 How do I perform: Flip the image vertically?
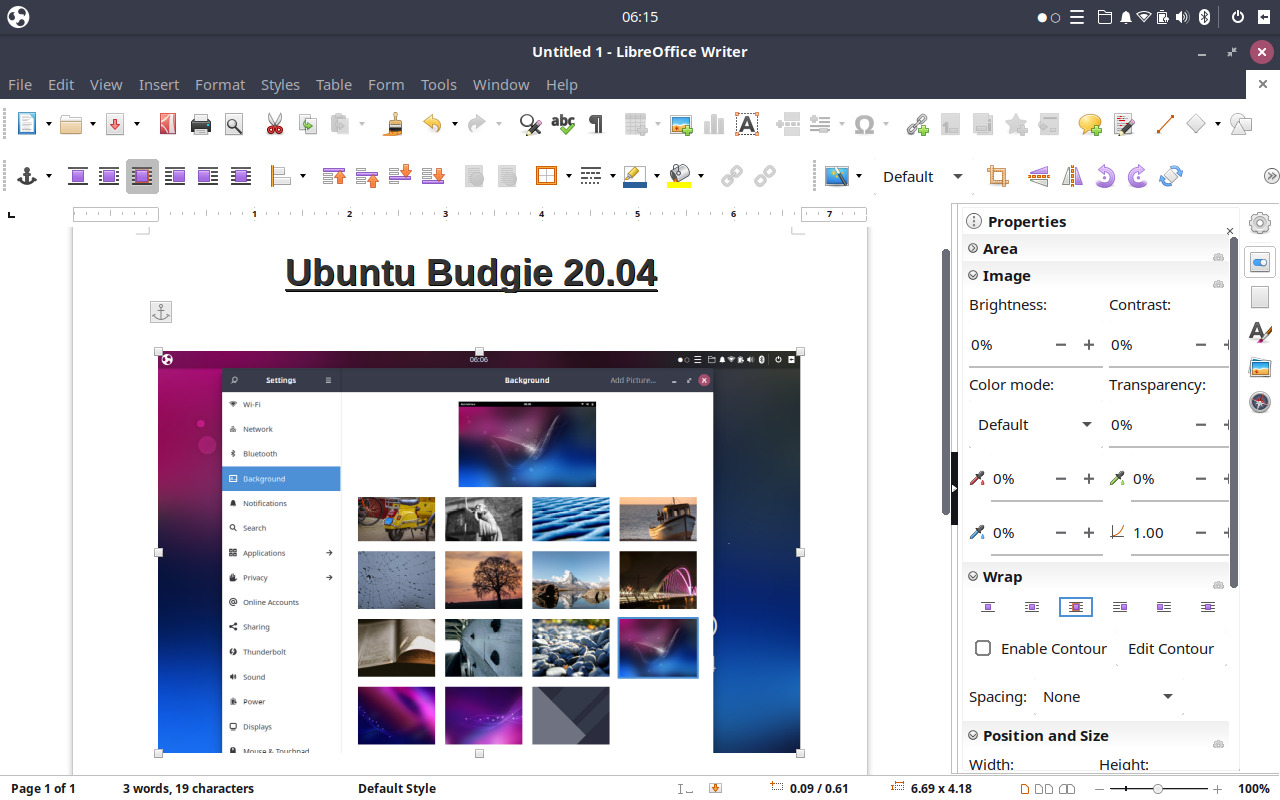point(1038,176)
